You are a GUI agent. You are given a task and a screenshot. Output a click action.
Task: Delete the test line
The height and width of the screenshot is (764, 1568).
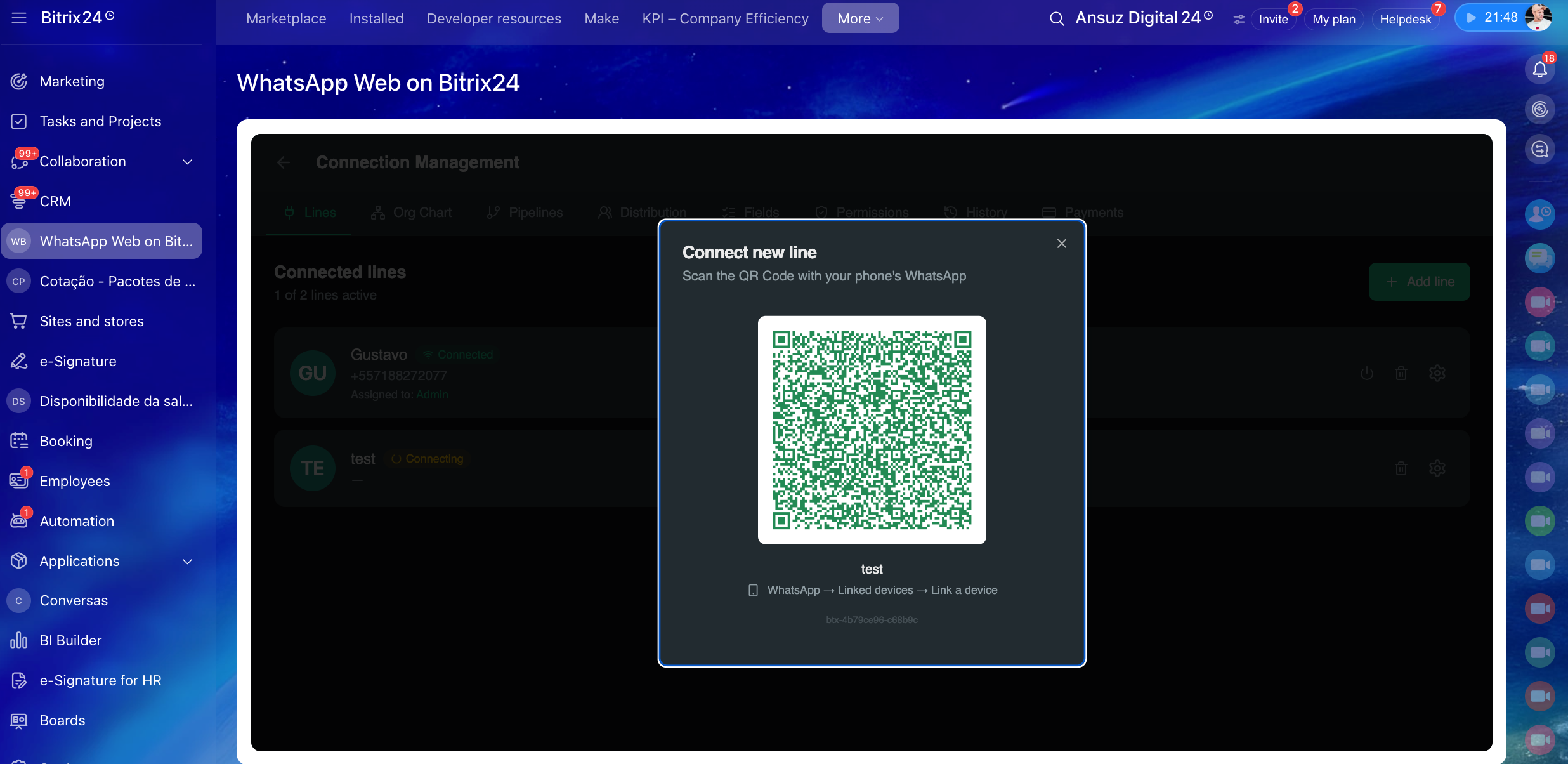(x=1401, y=468)
